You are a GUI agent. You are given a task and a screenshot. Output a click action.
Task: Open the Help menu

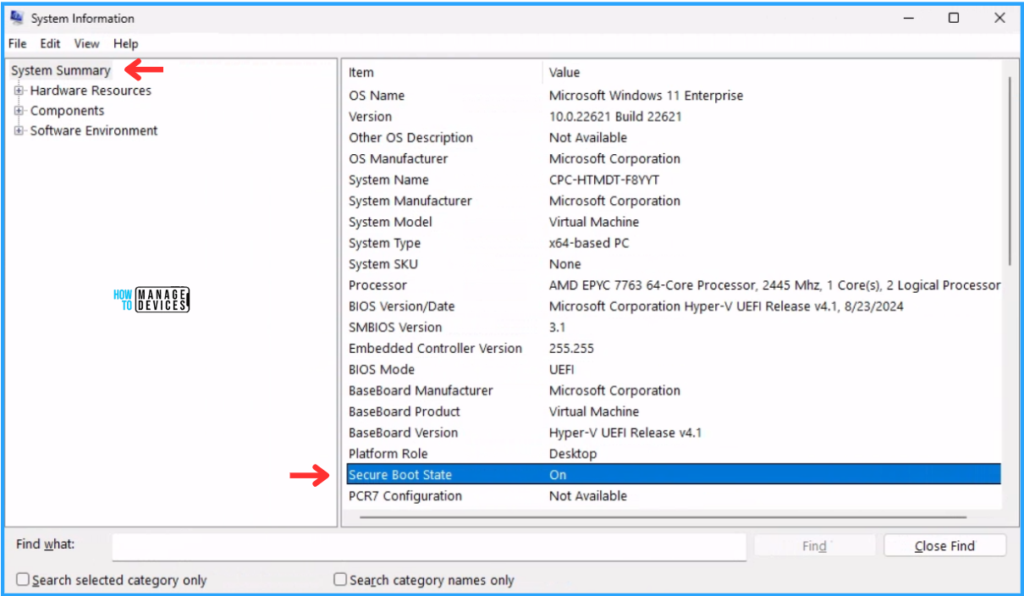(125, 44)
